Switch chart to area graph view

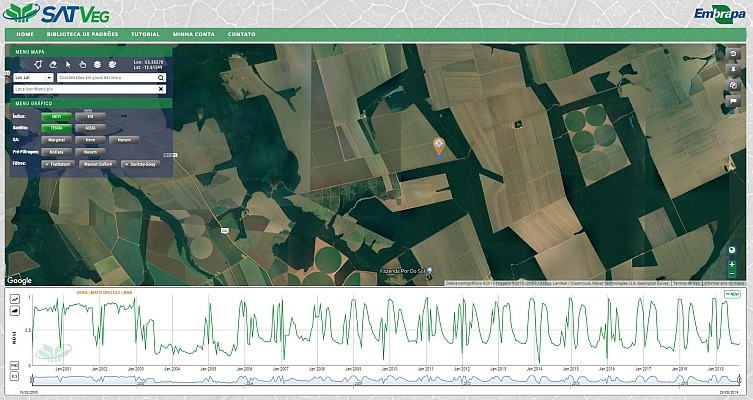point(15,311)
